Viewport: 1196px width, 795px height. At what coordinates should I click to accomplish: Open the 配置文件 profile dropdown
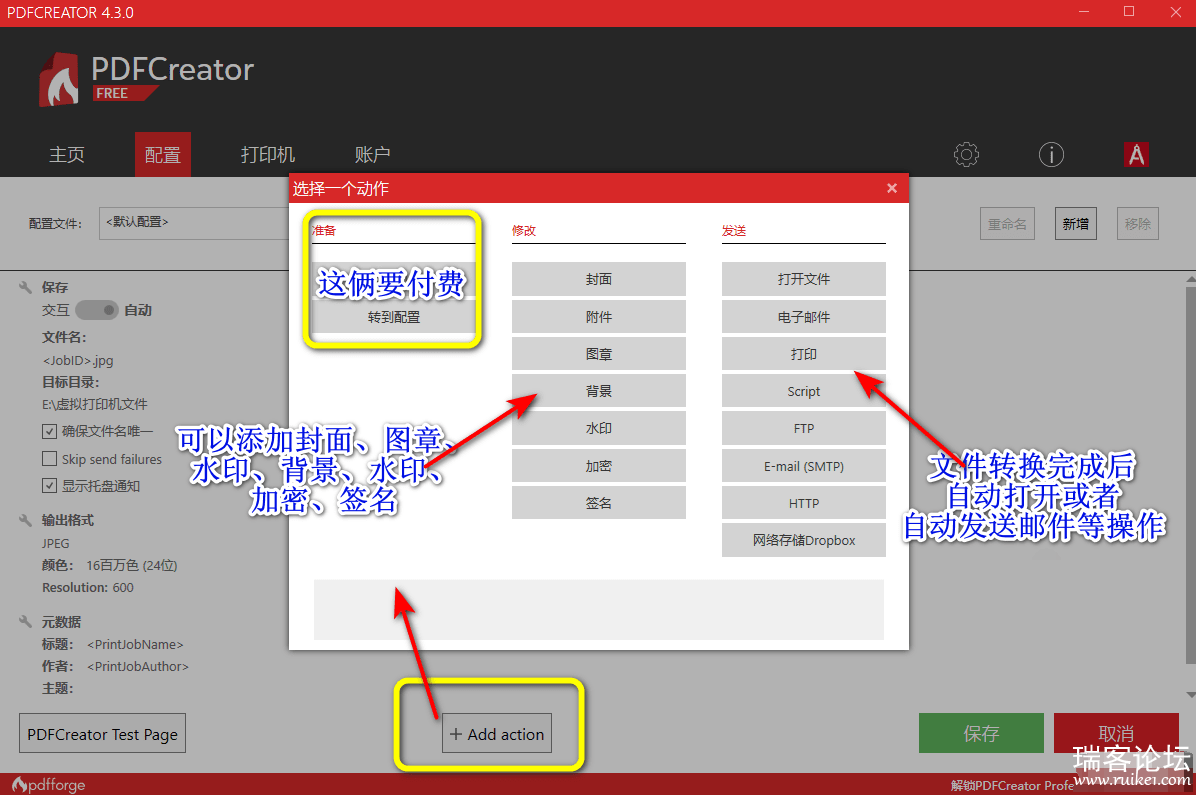(195, 223)
